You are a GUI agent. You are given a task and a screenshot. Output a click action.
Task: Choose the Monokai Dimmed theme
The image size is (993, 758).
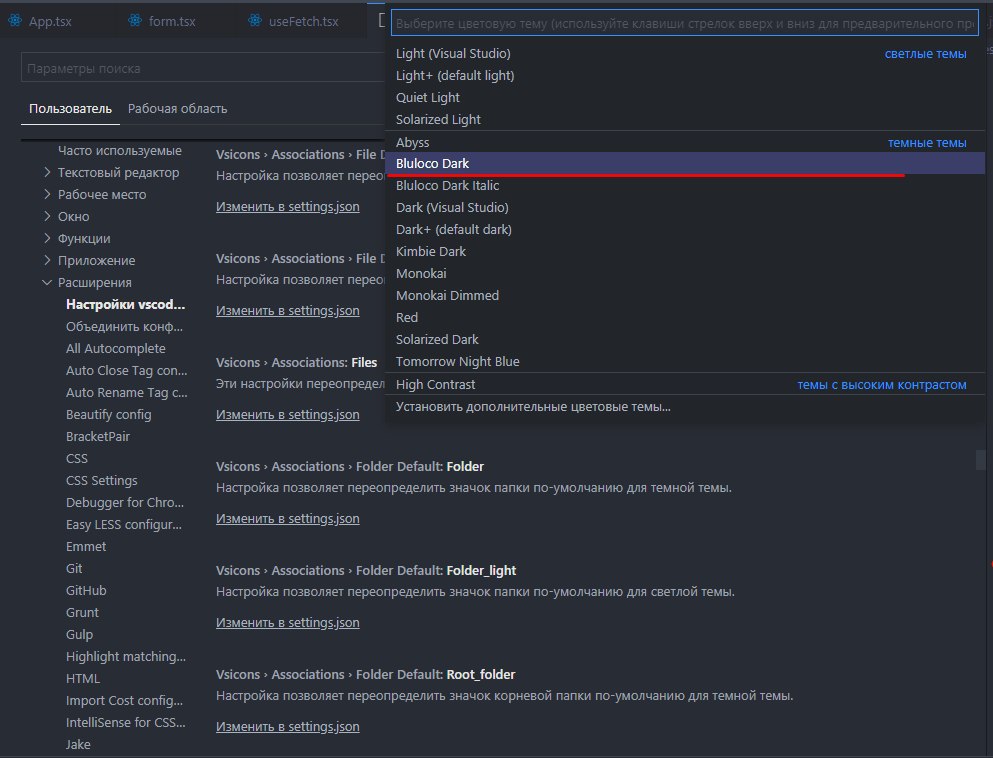point(685,295)
